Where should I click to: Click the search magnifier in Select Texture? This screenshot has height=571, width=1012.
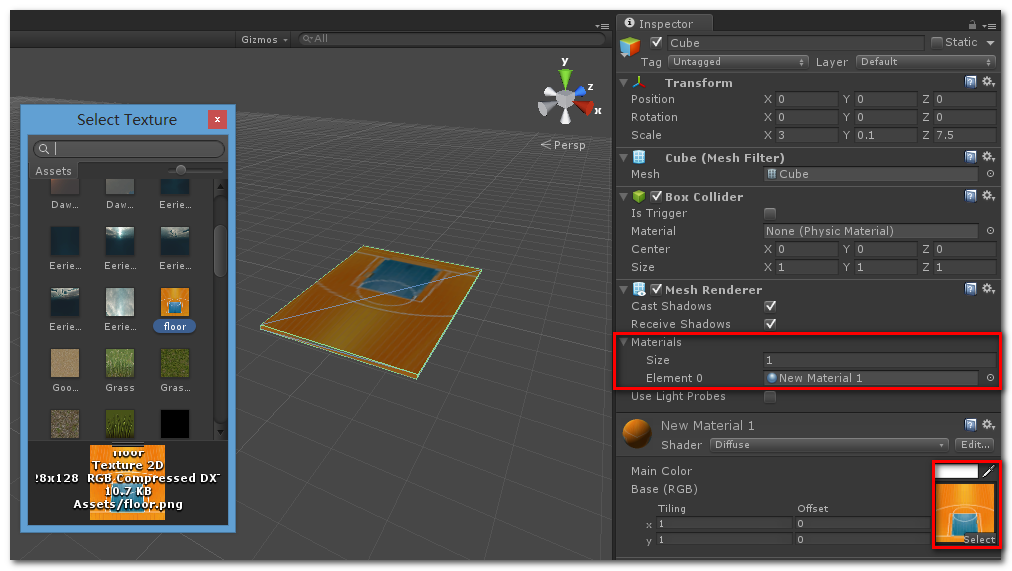(x=44, y=149)
